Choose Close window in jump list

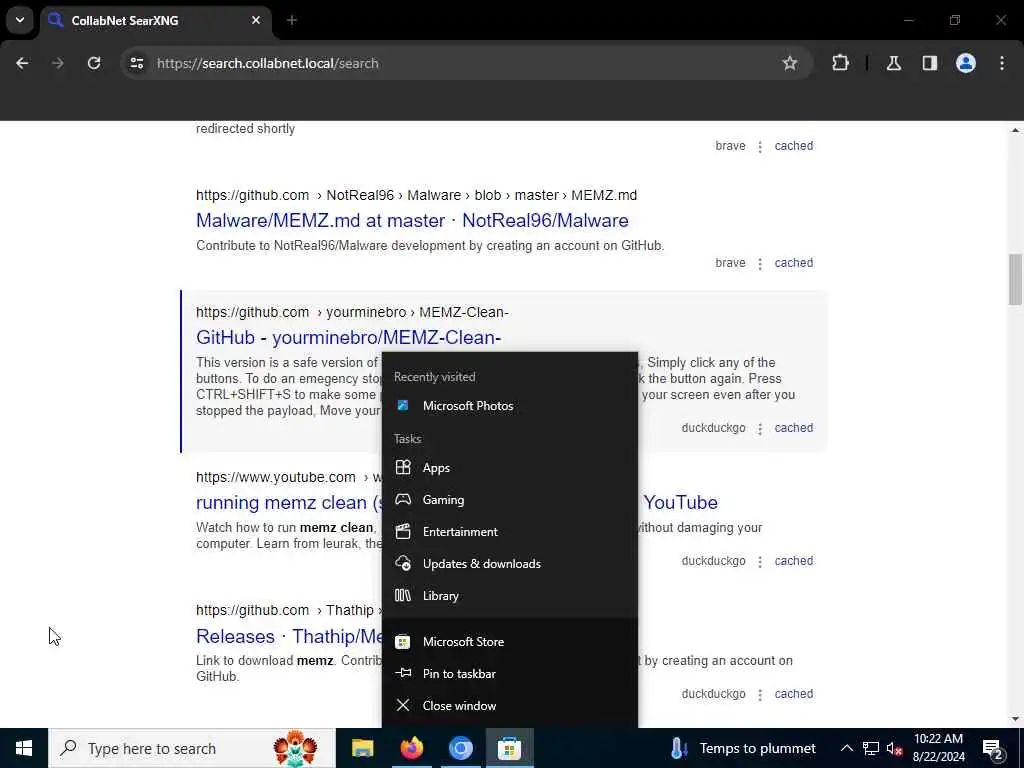509,705
